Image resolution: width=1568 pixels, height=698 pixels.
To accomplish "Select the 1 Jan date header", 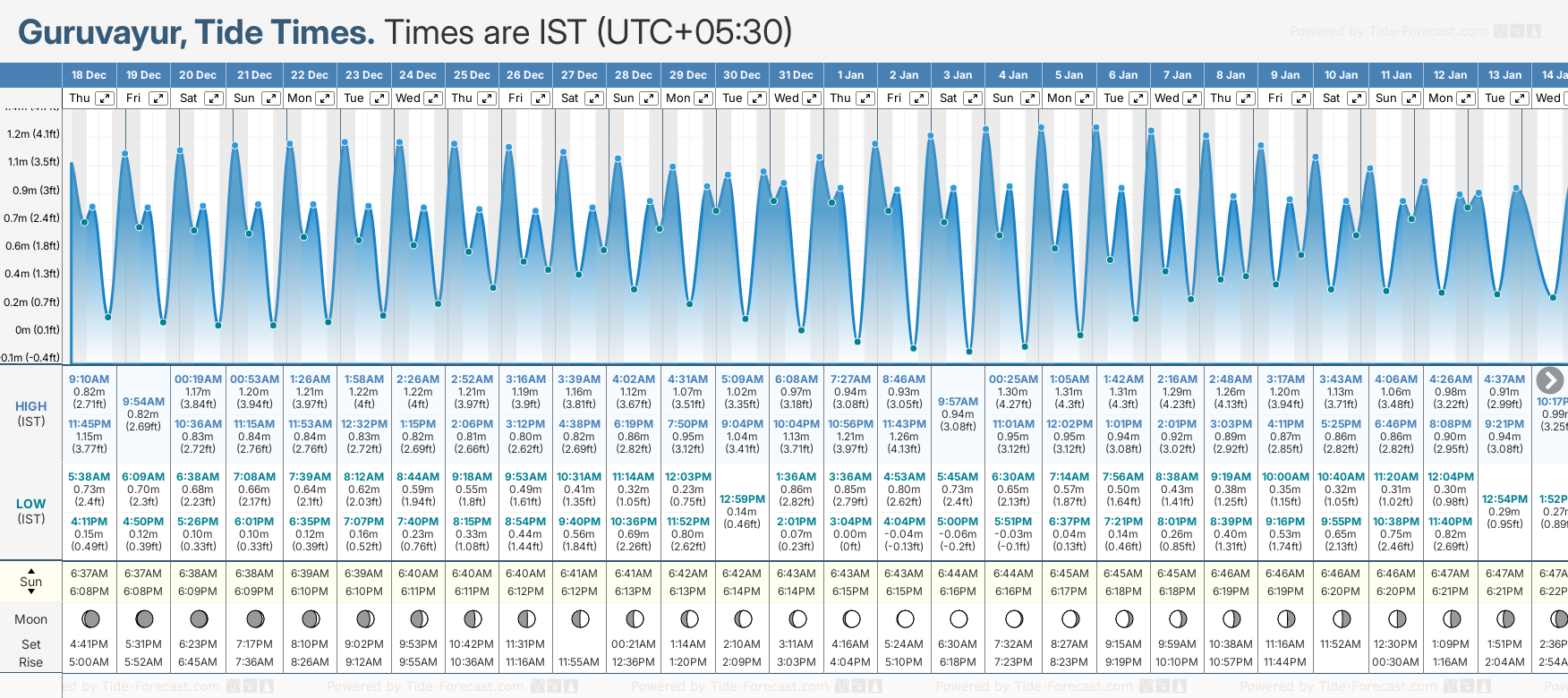I will click(850, 75).
